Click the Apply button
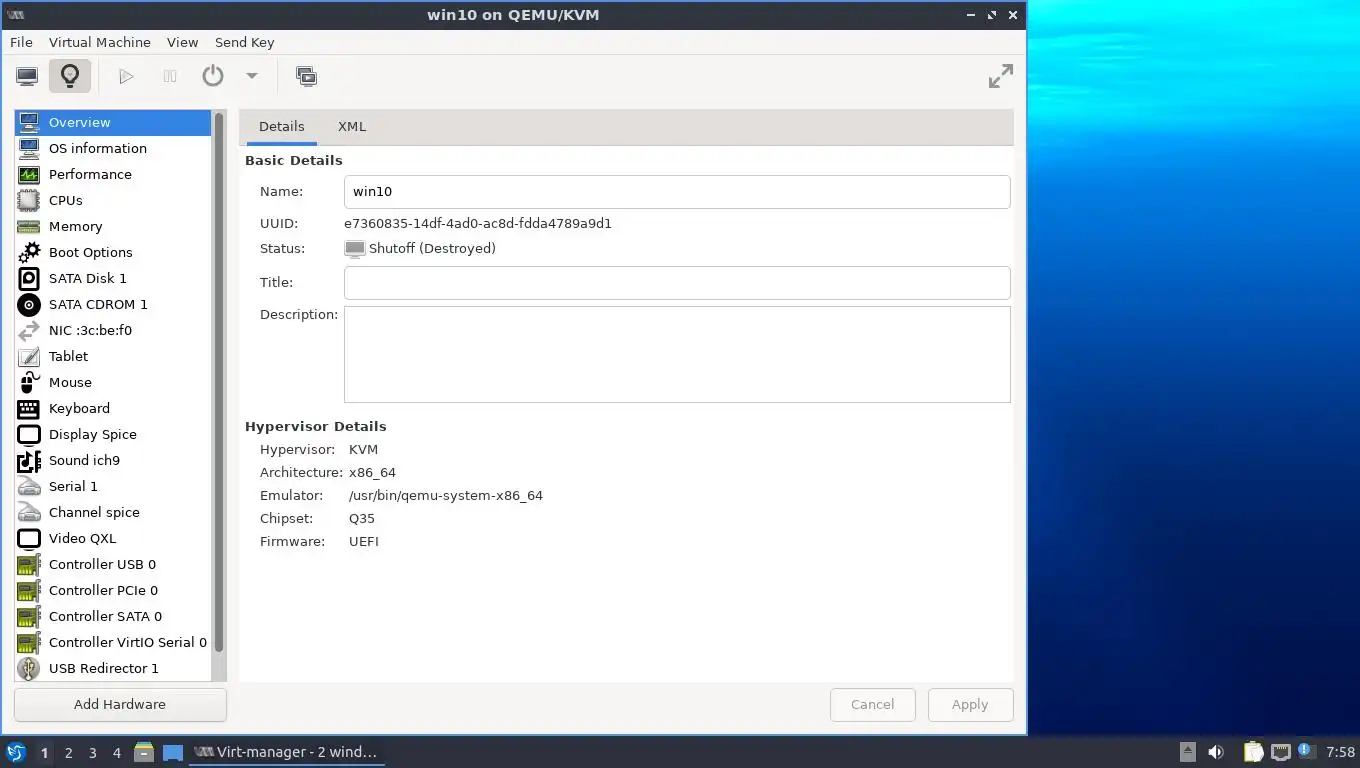 pos(970,704)
